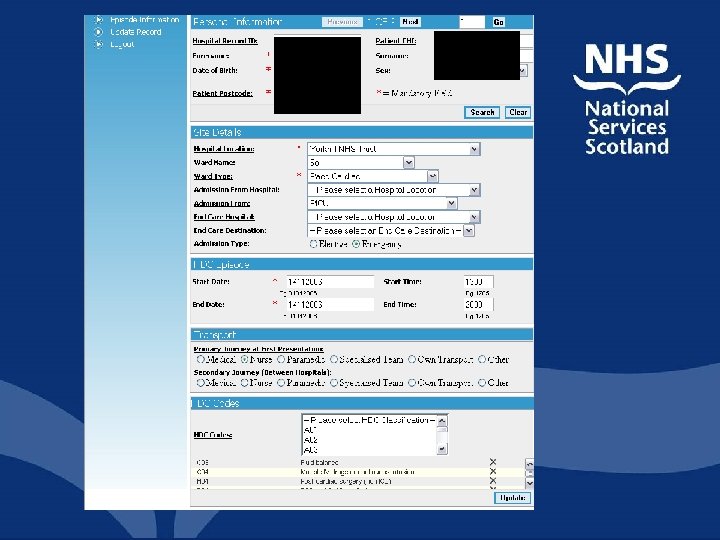The width and height of the screenshot is (720, 540).
Task: Click the selected codes table scroll up arrow
Action: 529,463
